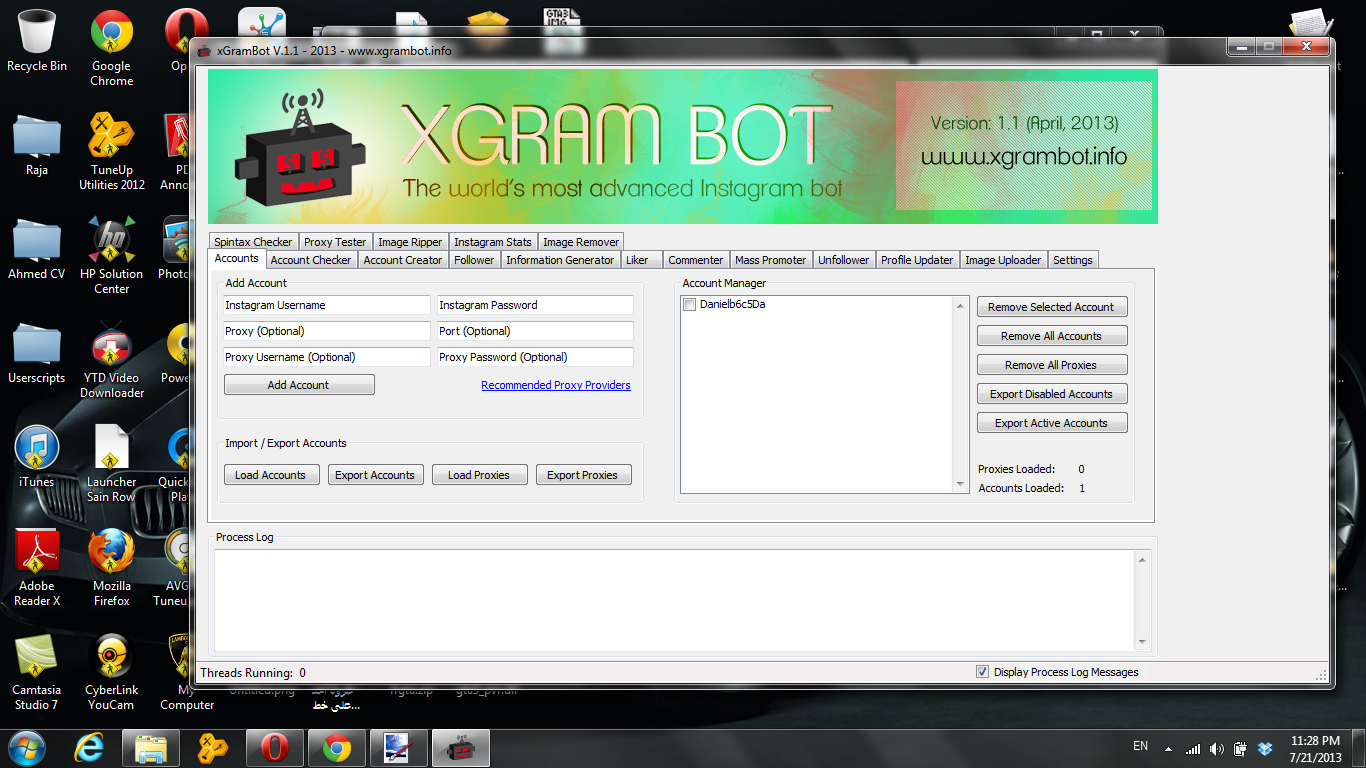Open iTunes desktop shortcut
The width and height of the screenshot is (1366, 768).
click(x=37, y=455)
